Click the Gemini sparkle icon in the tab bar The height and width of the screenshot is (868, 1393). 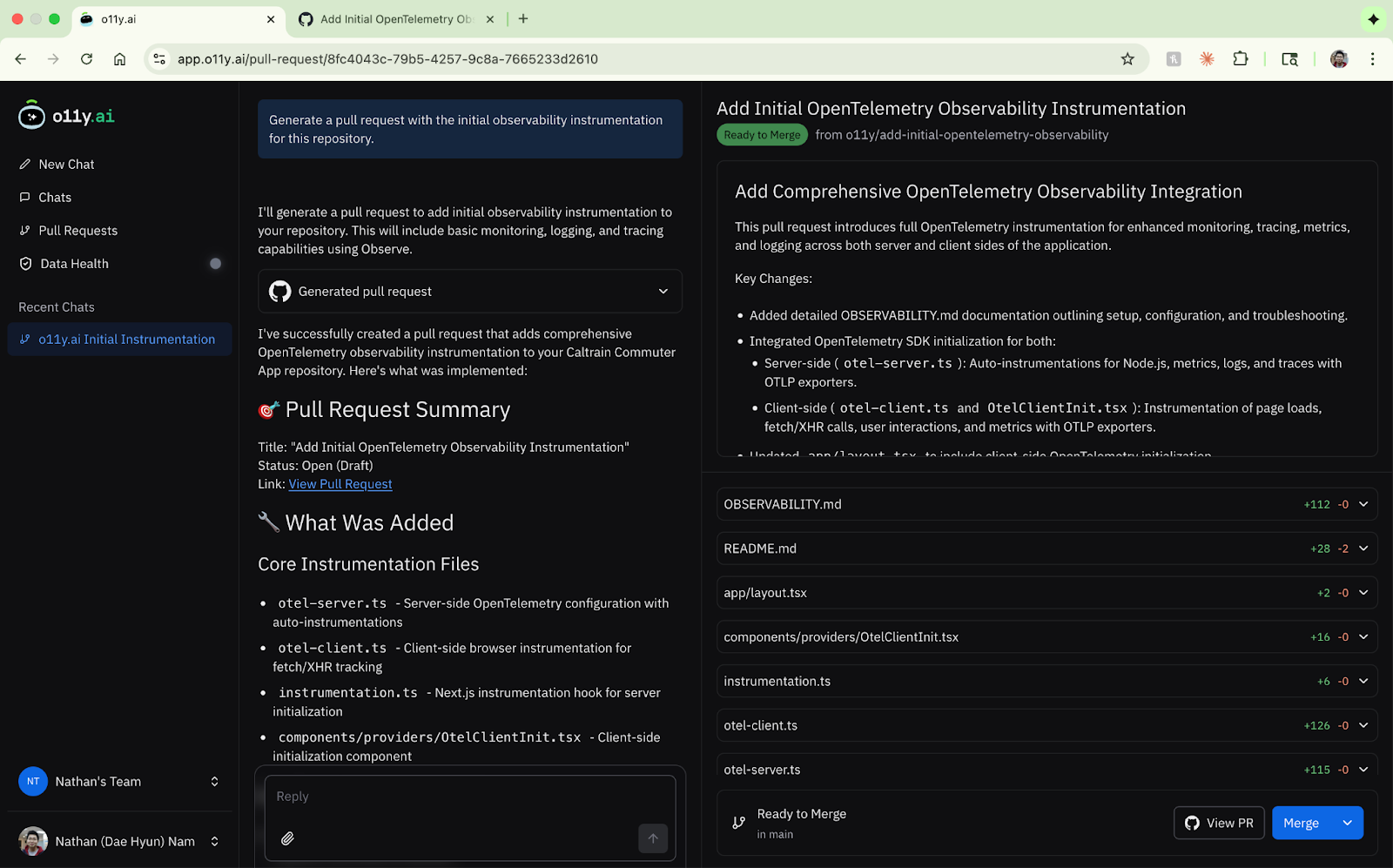[1373, 19]
